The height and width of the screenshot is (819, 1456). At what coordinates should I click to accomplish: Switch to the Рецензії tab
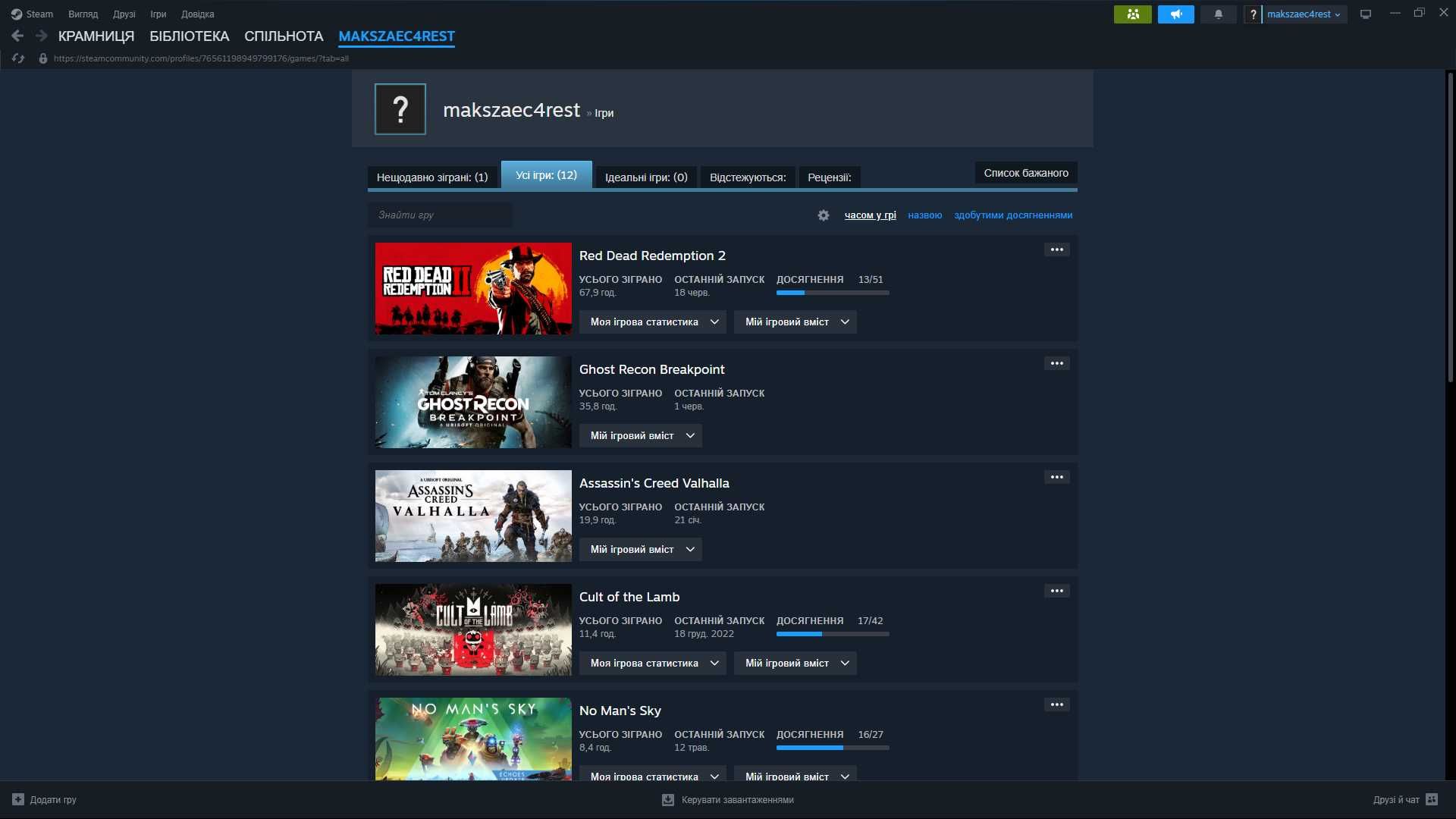pos(829,177)
